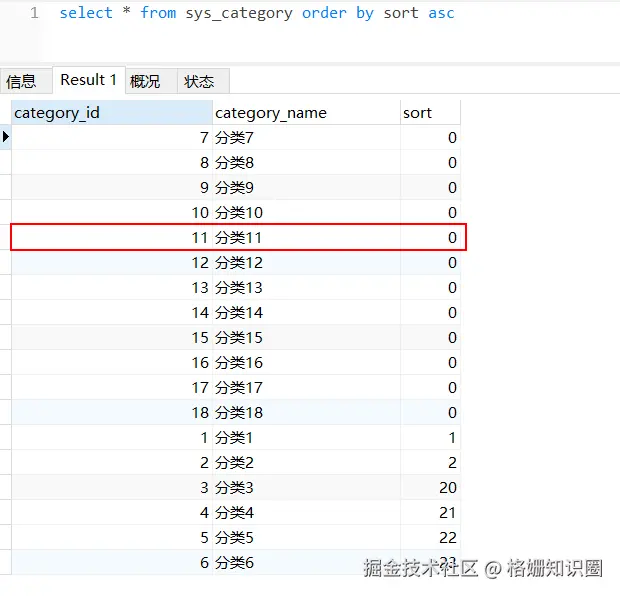
Task: Select cell 分类2
Action: (x=306, y=462)
